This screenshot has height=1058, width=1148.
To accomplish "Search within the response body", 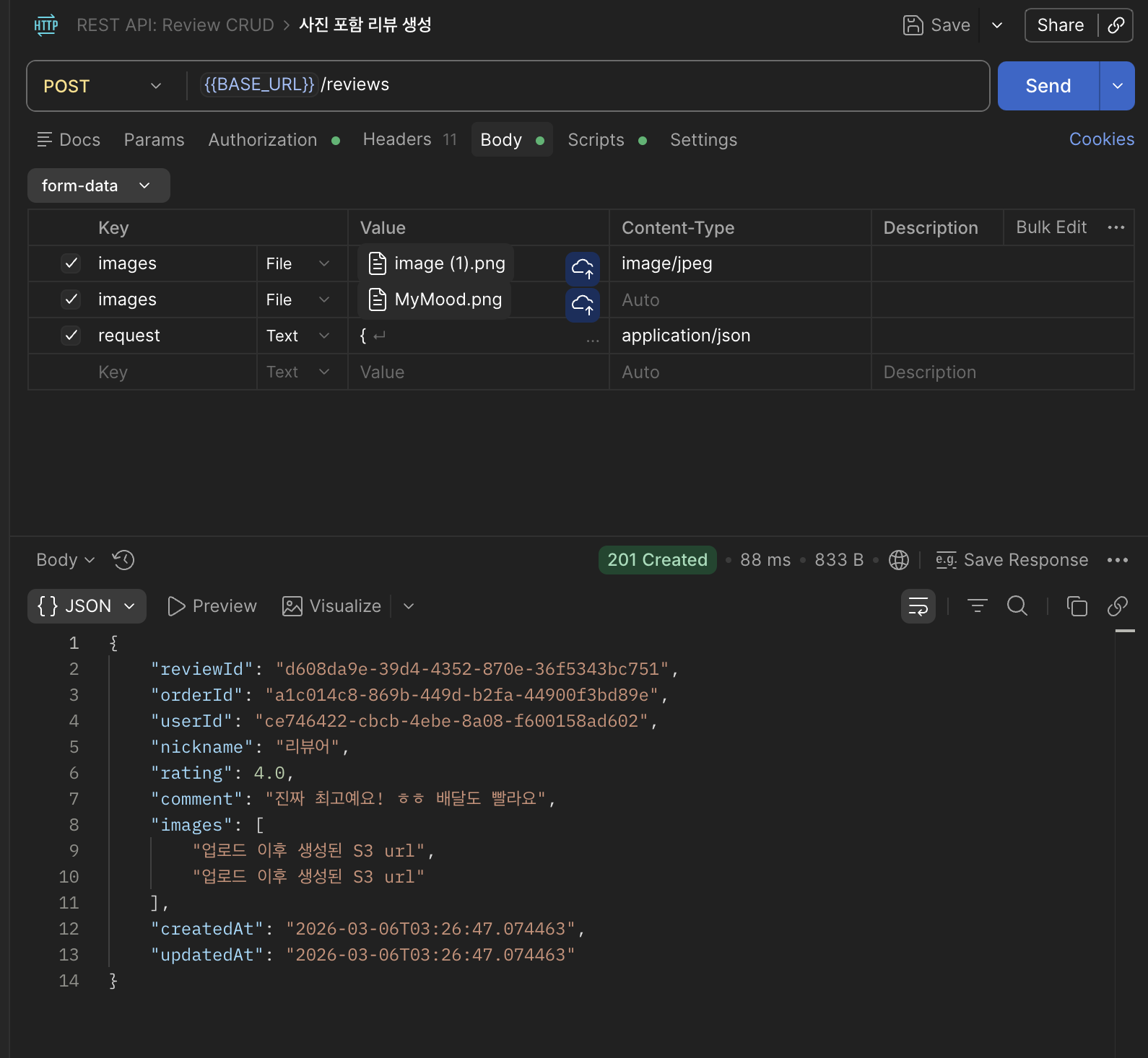I will (1017, 606).
